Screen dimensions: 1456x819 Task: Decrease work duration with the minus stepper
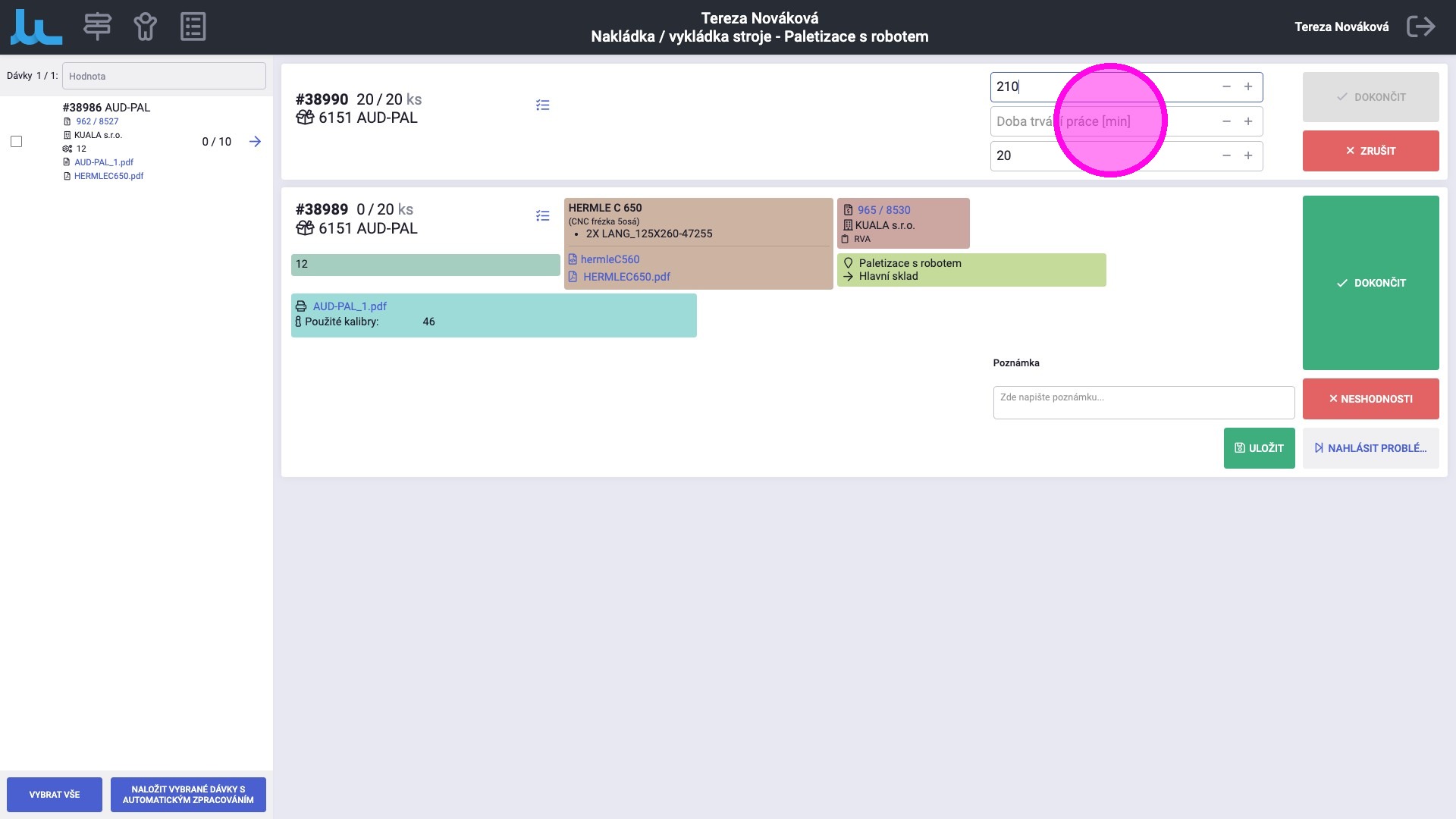click(1226, 121)
